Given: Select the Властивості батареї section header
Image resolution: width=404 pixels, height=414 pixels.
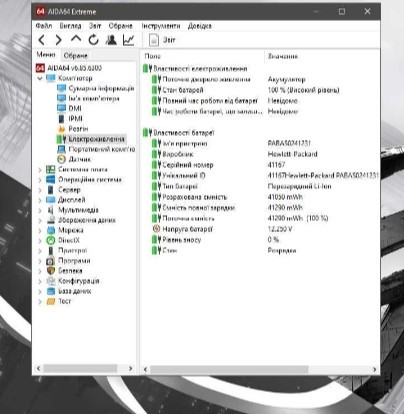Looking at the screenshot, I should (x=179, y=133).
